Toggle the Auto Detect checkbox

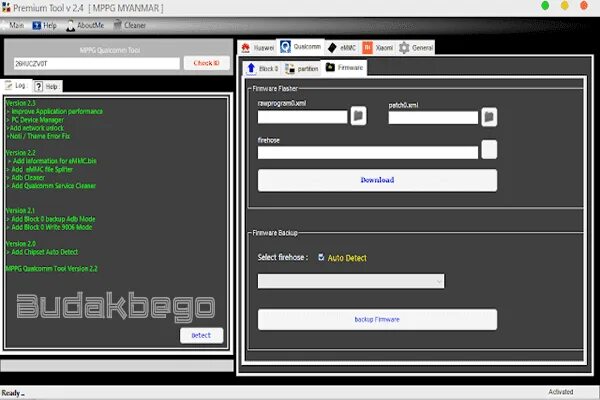pos(321,257)
